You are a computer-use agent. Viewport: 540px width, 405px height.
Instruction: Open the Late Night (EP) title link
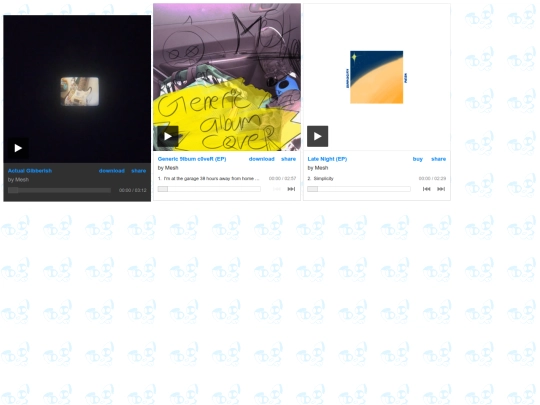coord(327,159)
